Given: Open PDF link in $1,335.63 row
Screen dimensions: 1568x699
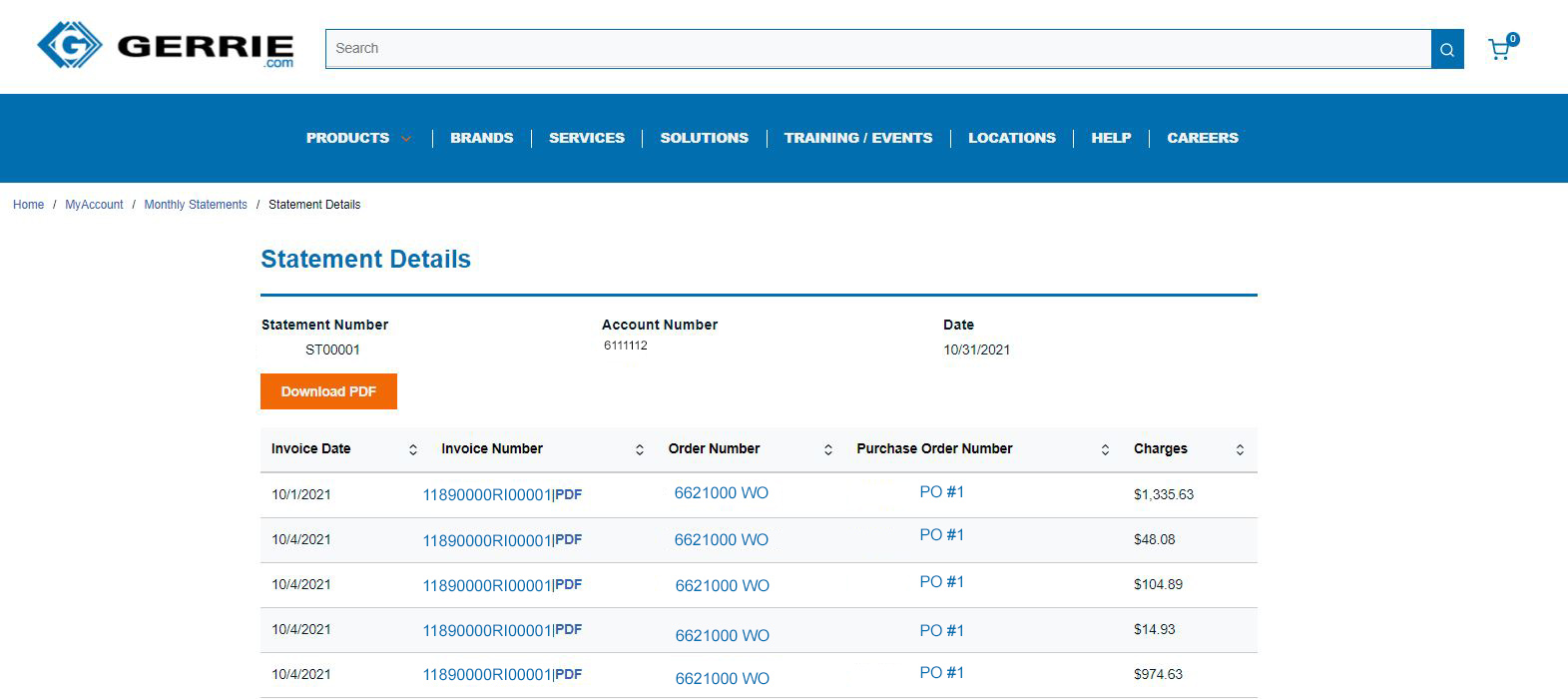Looking at the screenshot, I should pyautogui.click(x=569, y=495).
